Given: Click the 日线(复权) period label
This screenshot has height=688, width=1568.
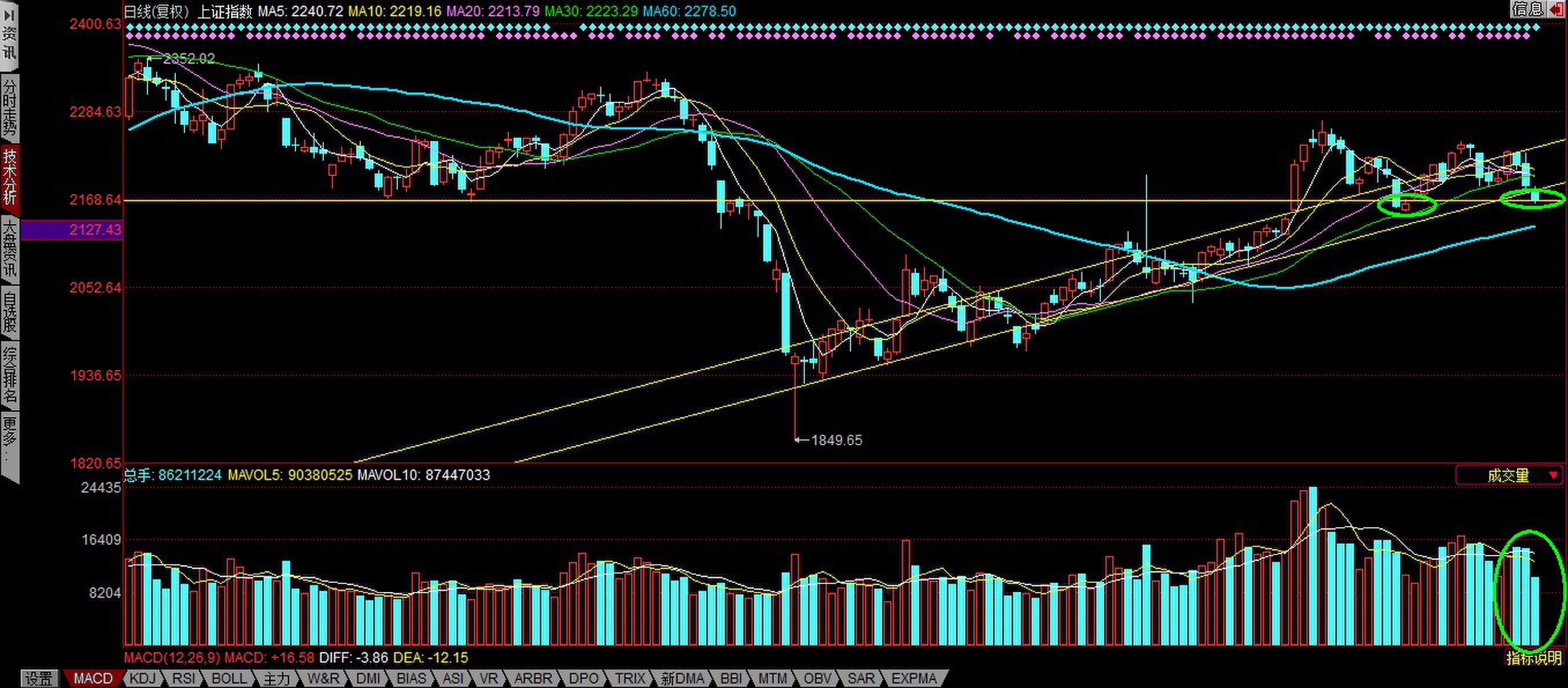Looking at the screenshot, I should click(157, 11).
